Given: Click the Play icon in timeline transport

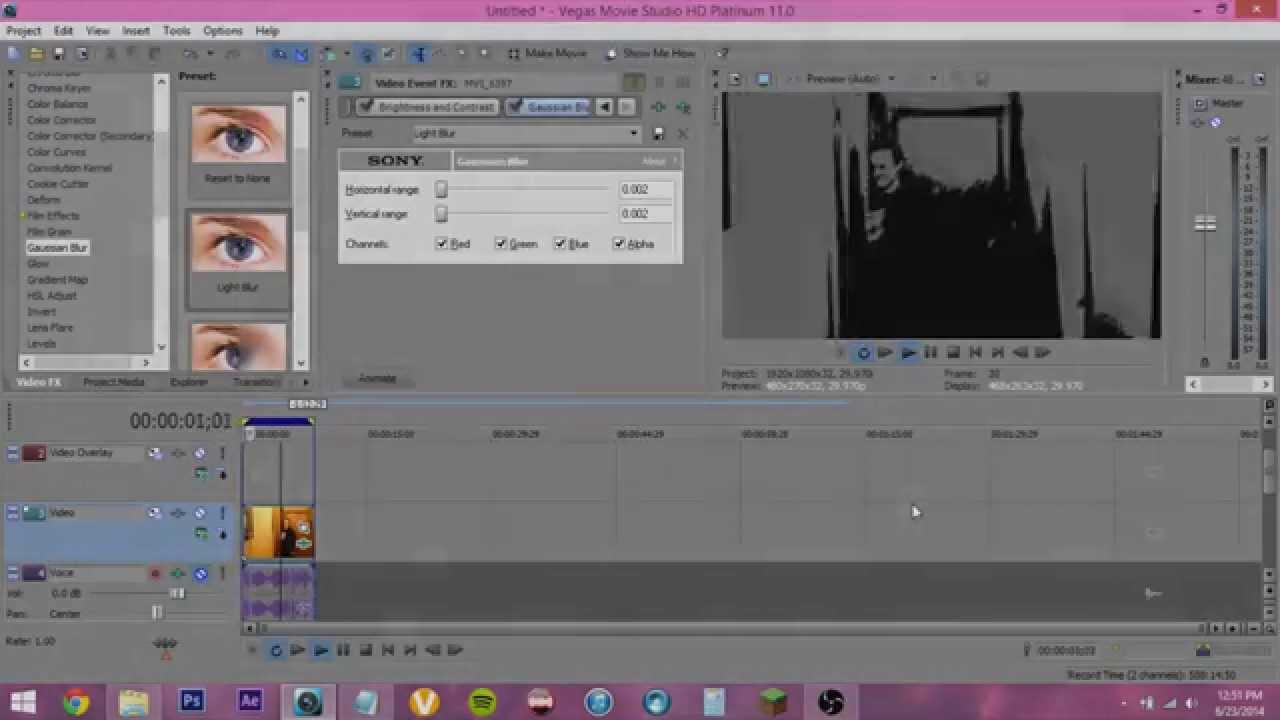Looking at the screenshot, I should click(320, 650).
